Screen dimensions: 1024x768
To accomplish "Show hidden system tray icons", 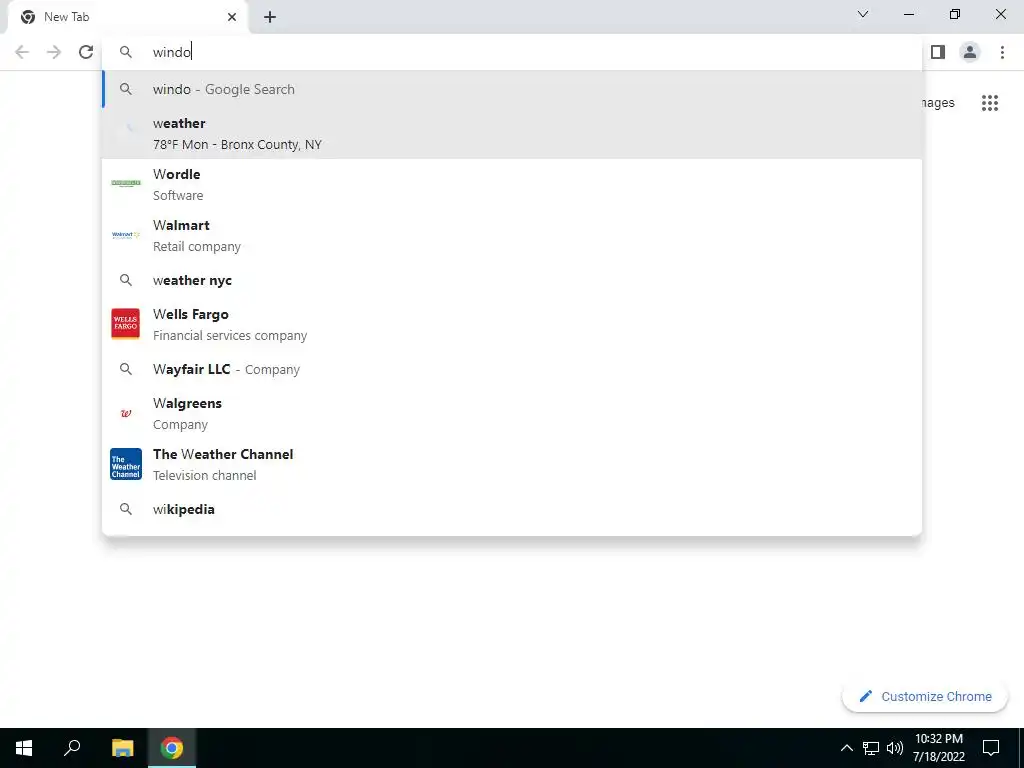I will coord(846,748).
